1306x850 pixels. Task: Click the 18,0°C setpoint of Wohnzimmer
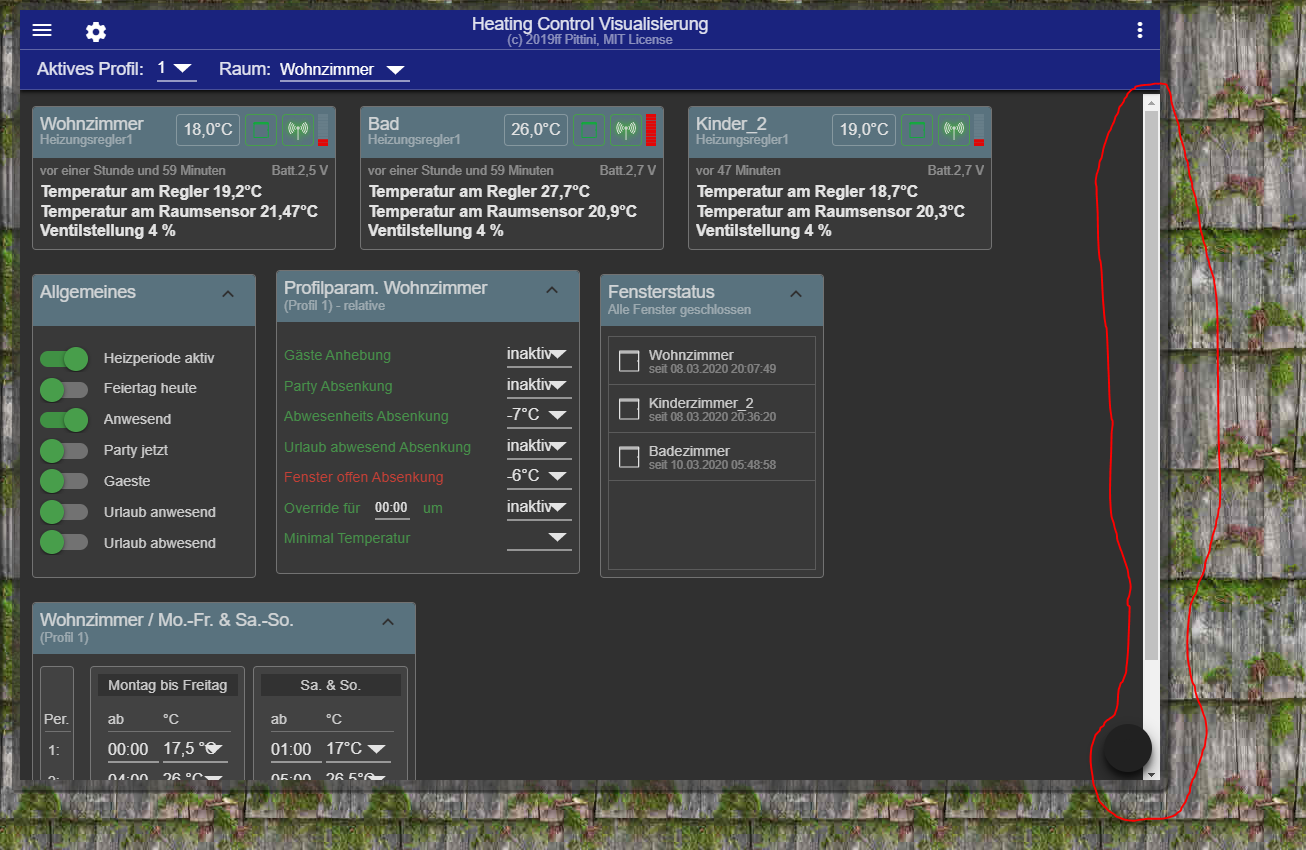click(208, 129)
